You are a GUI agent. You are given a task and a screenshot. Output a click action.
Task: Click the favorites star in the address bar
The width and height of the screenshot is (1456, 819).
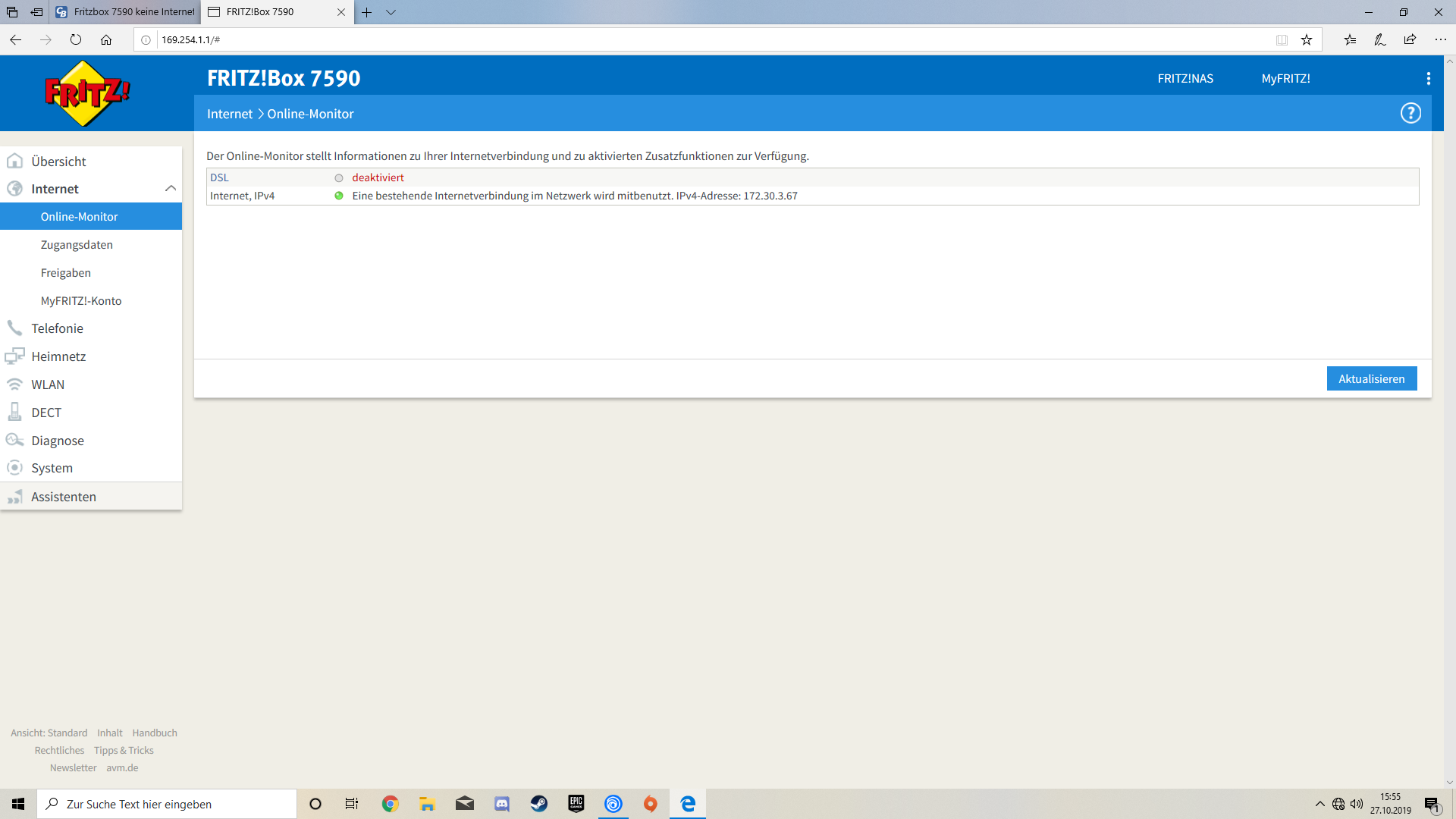coord(1307,39)
